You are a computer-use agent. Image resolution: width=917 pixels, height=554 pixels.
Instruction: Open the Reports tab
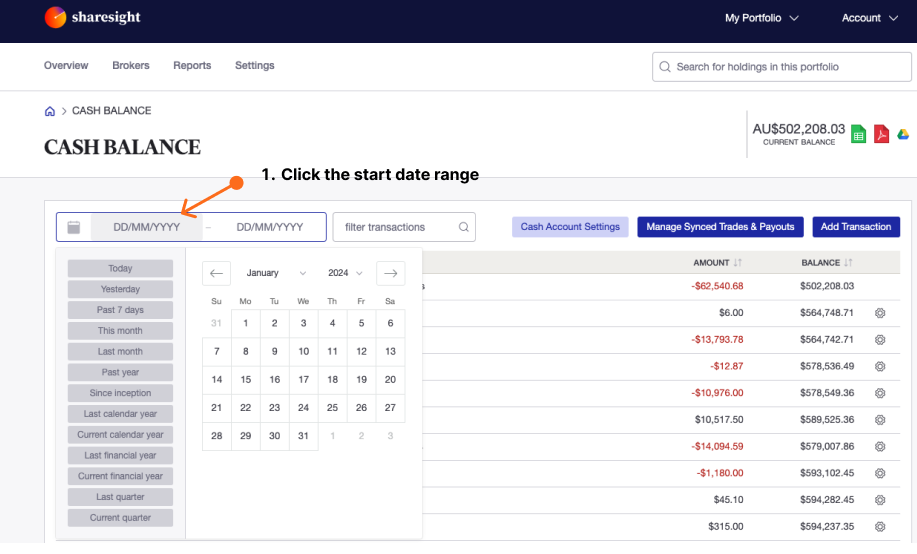192,66
